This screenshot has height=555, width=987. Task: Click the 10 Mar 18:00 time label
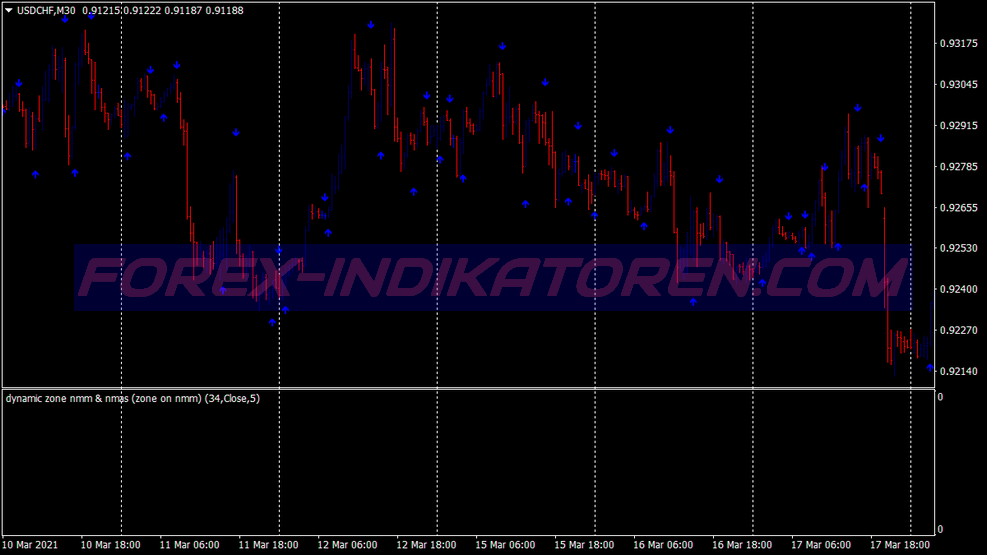pos(111,545)
